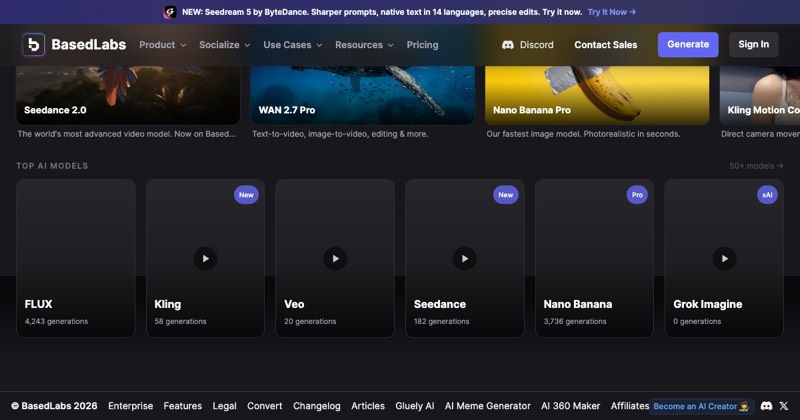800x420 pixels.
Task: Click the TOP AI MODELS heading
Action: point(52,166)
